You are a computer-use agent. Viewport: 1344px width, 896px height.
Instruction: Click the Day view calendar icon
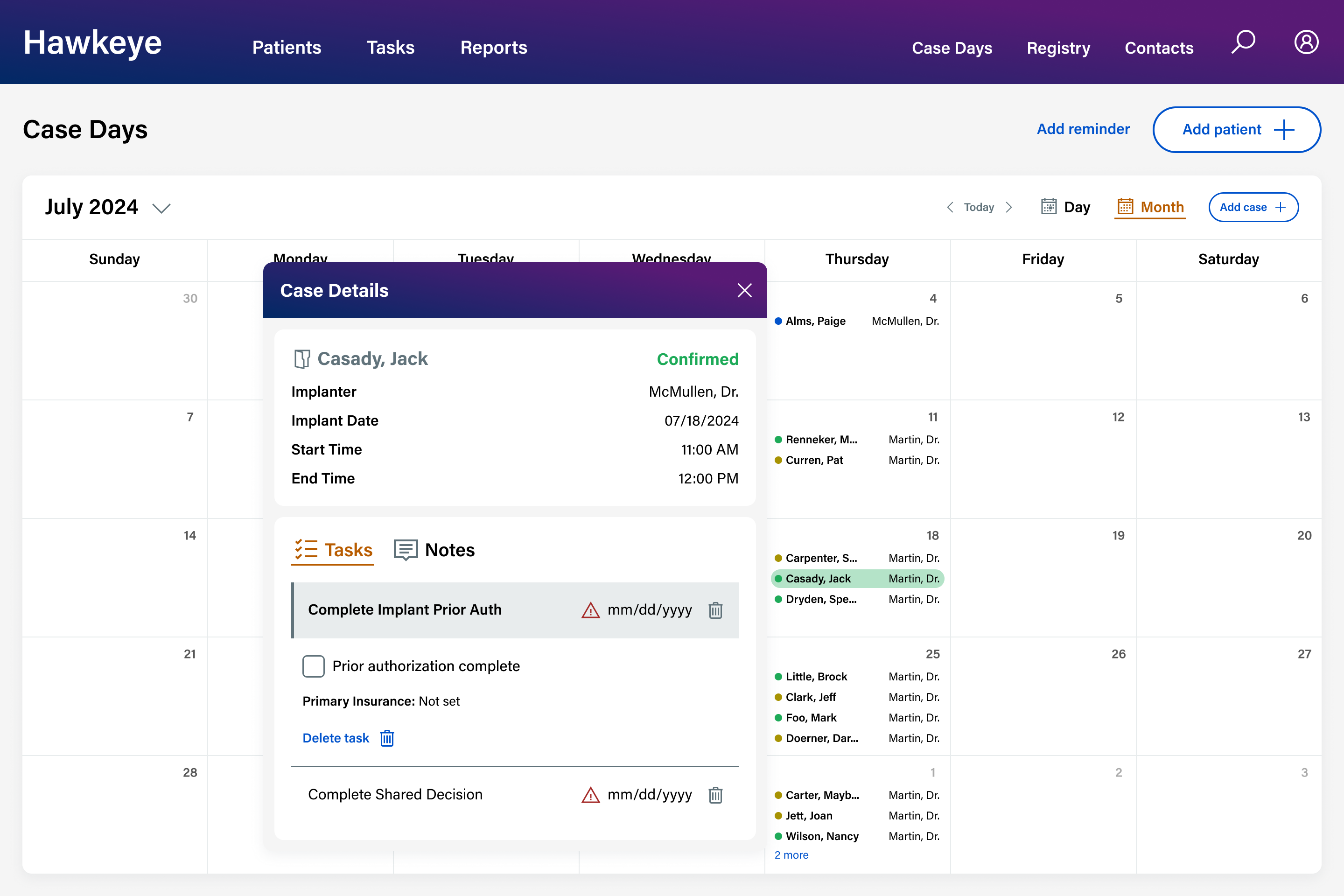point(1049,206)
